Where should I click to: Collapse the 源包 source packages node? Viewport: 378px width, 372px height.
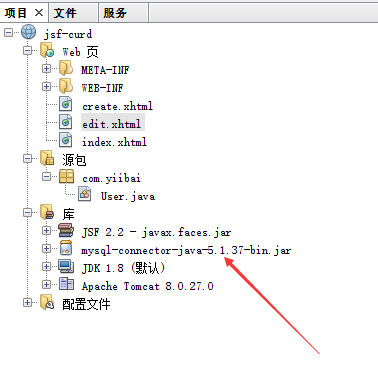click(28, 158)
